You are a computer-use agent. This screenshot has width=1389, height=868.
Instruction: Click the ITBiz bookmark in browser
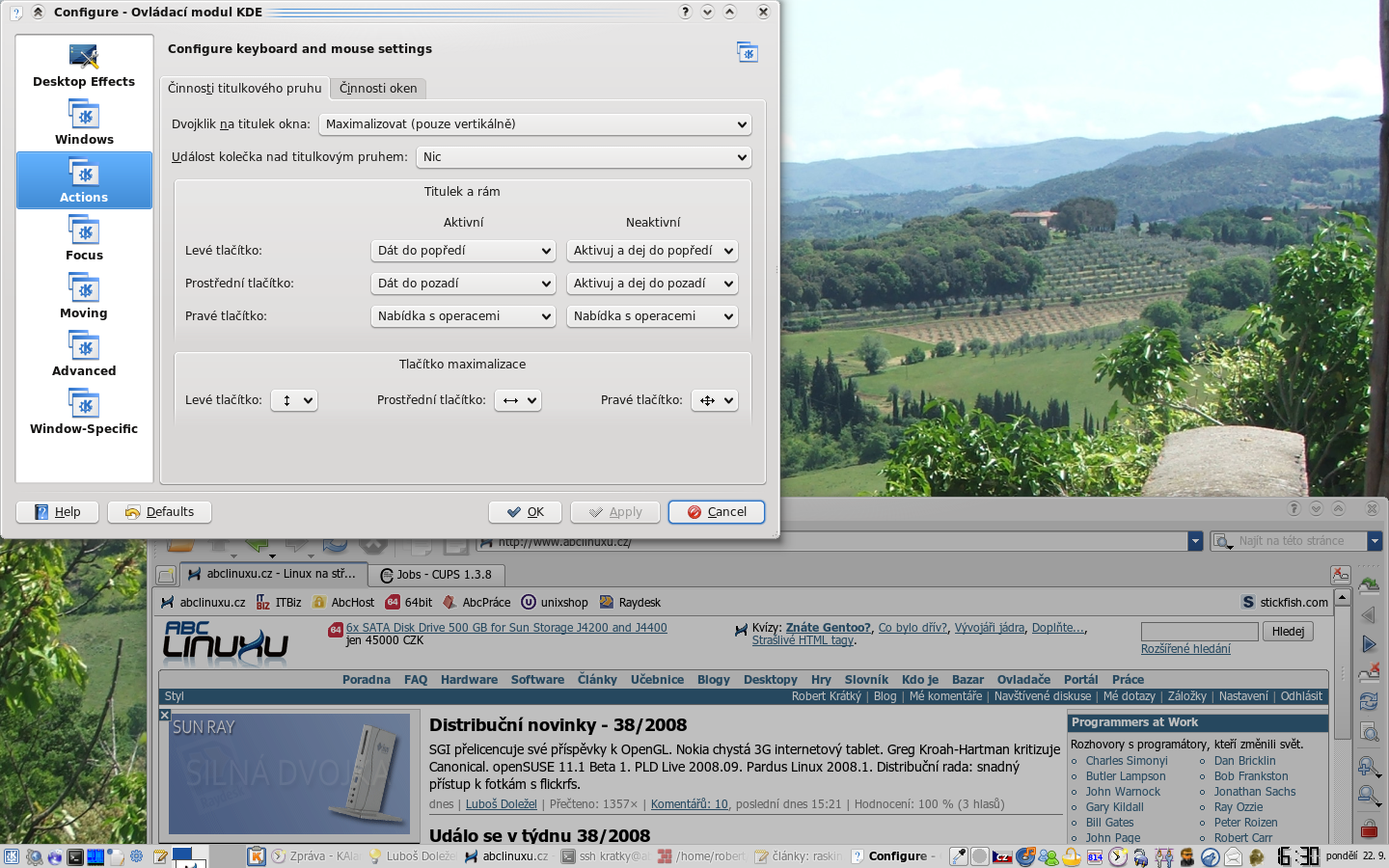[x=279, y=602]
